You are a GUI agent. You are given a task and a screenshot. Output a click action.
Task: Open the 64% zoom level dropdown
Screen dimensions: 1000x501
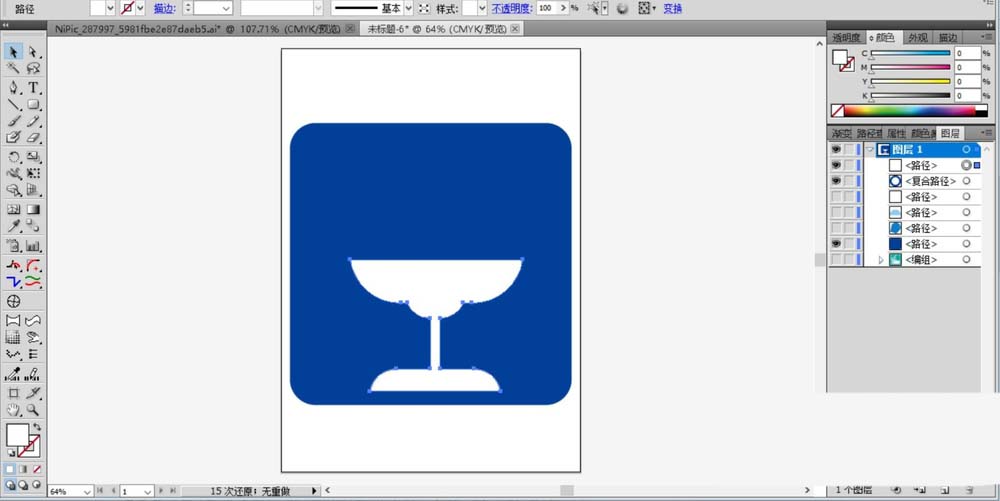pyautogui.click(x=87, y=491)
